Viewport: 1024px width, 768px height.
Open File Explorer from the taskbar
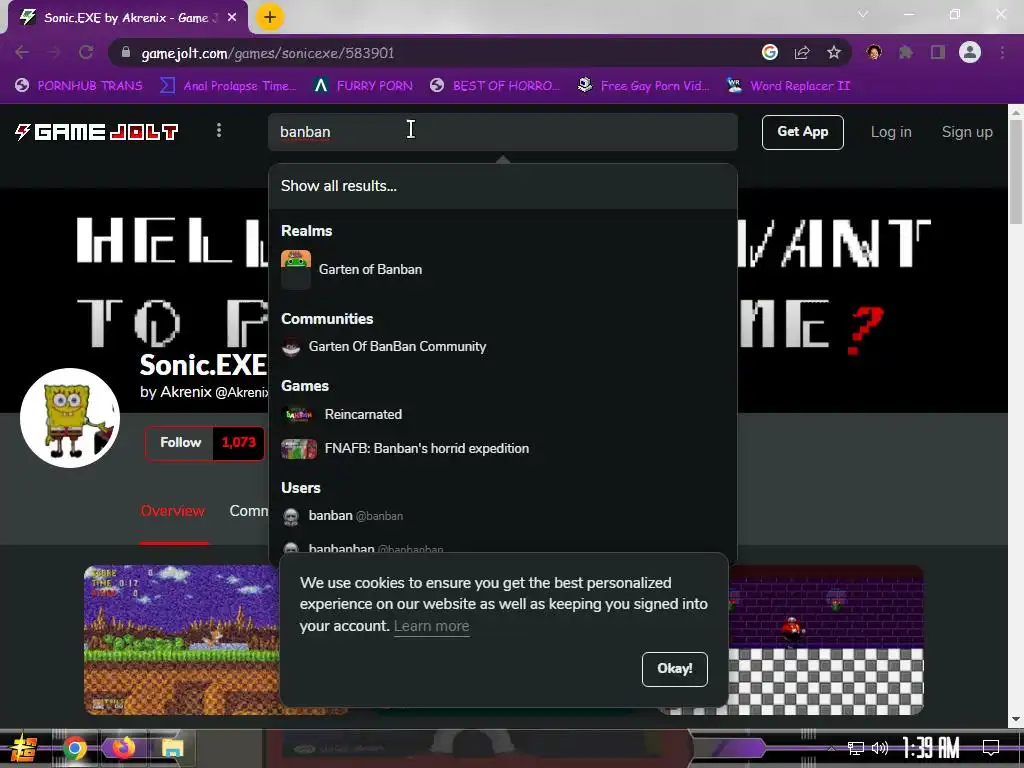coord(172,748)
